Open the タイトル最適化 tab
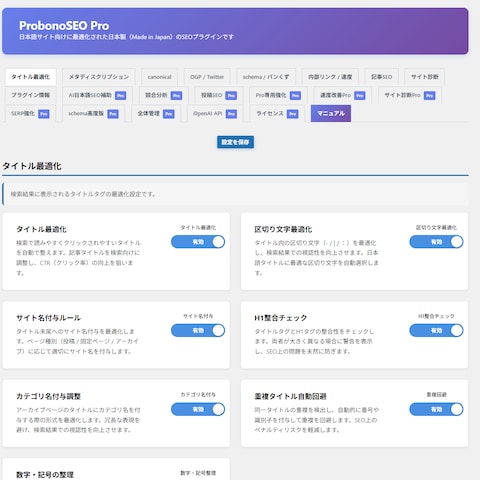Viewport: 480px width, 480px height. (x=30, y=77)
